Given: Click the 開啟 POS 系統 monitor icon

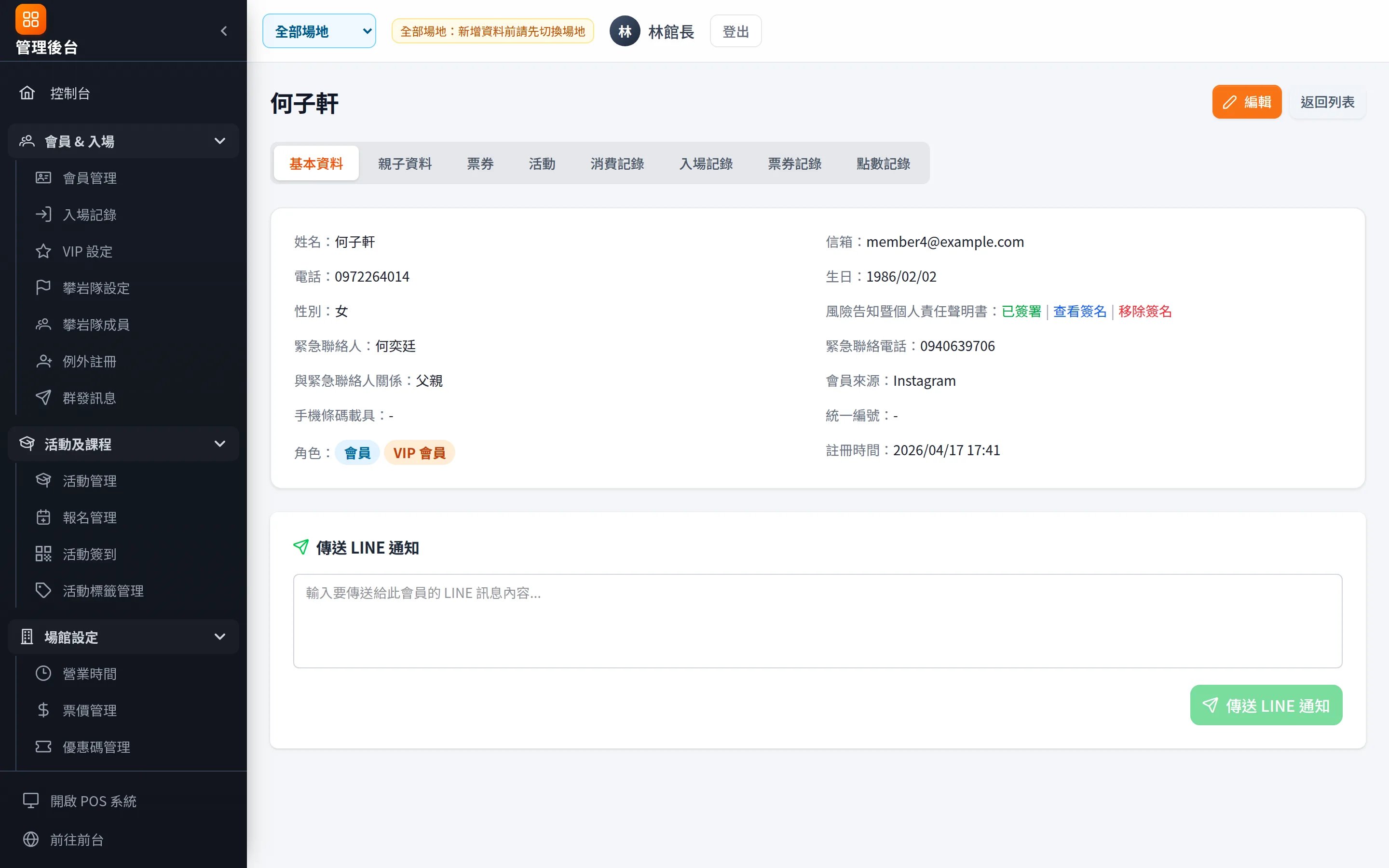Looking at the screenshot, I should tap(30, 801).
